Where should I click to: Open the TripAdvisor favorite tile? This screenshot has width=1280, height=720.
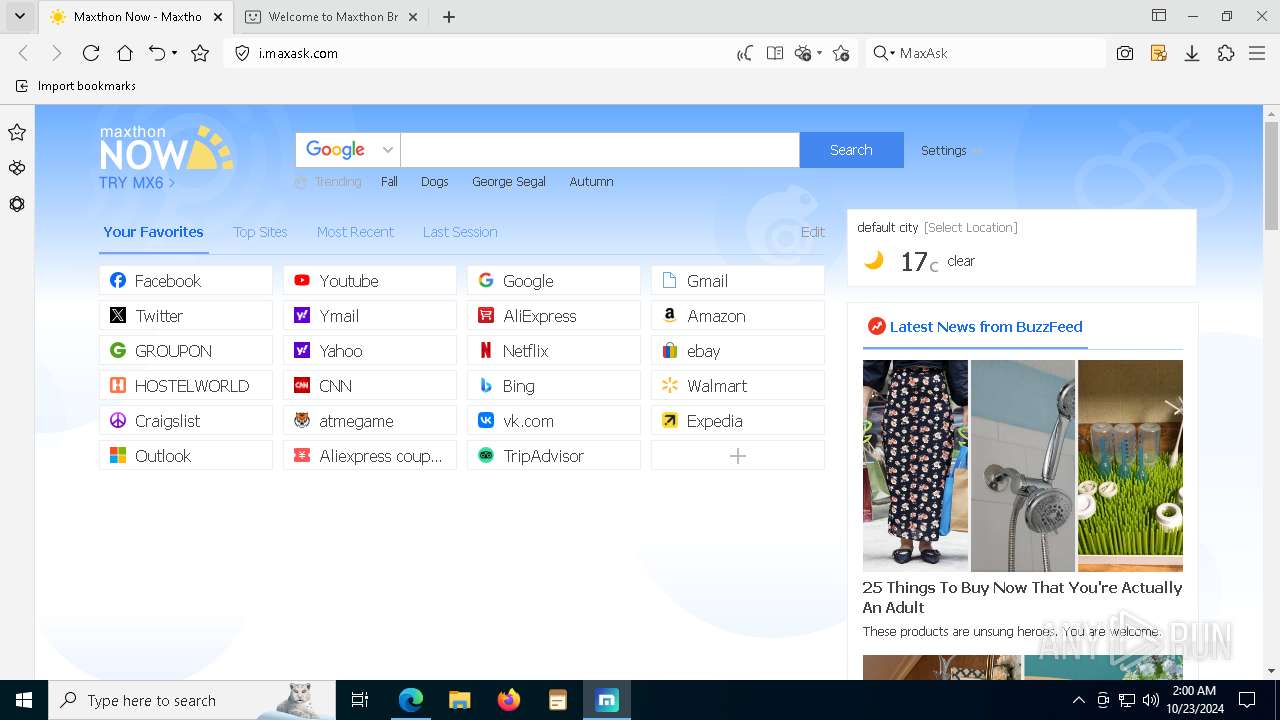[x=554, y=456]
